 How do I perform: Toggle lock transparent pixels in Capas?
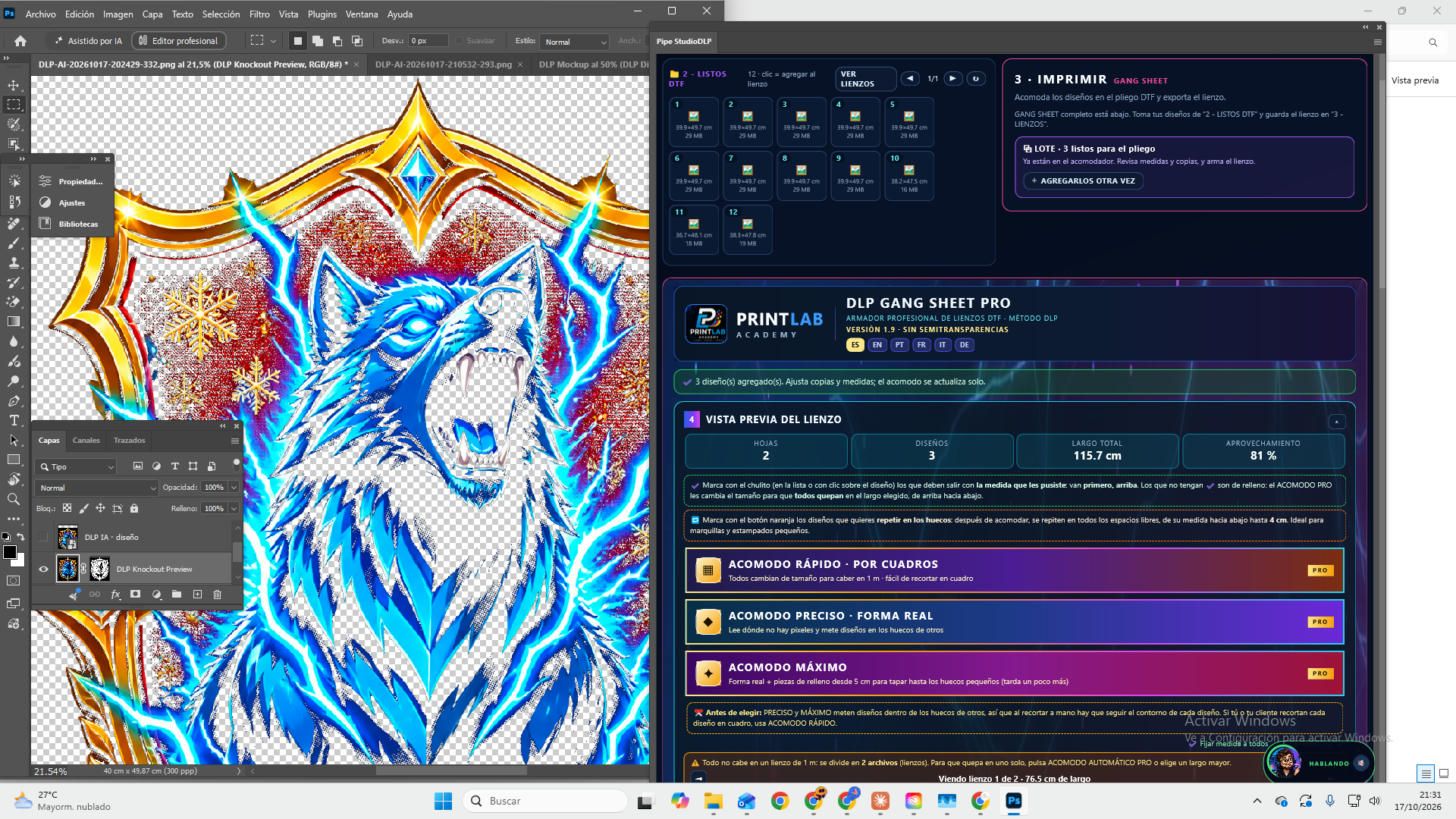pos(67,508)
